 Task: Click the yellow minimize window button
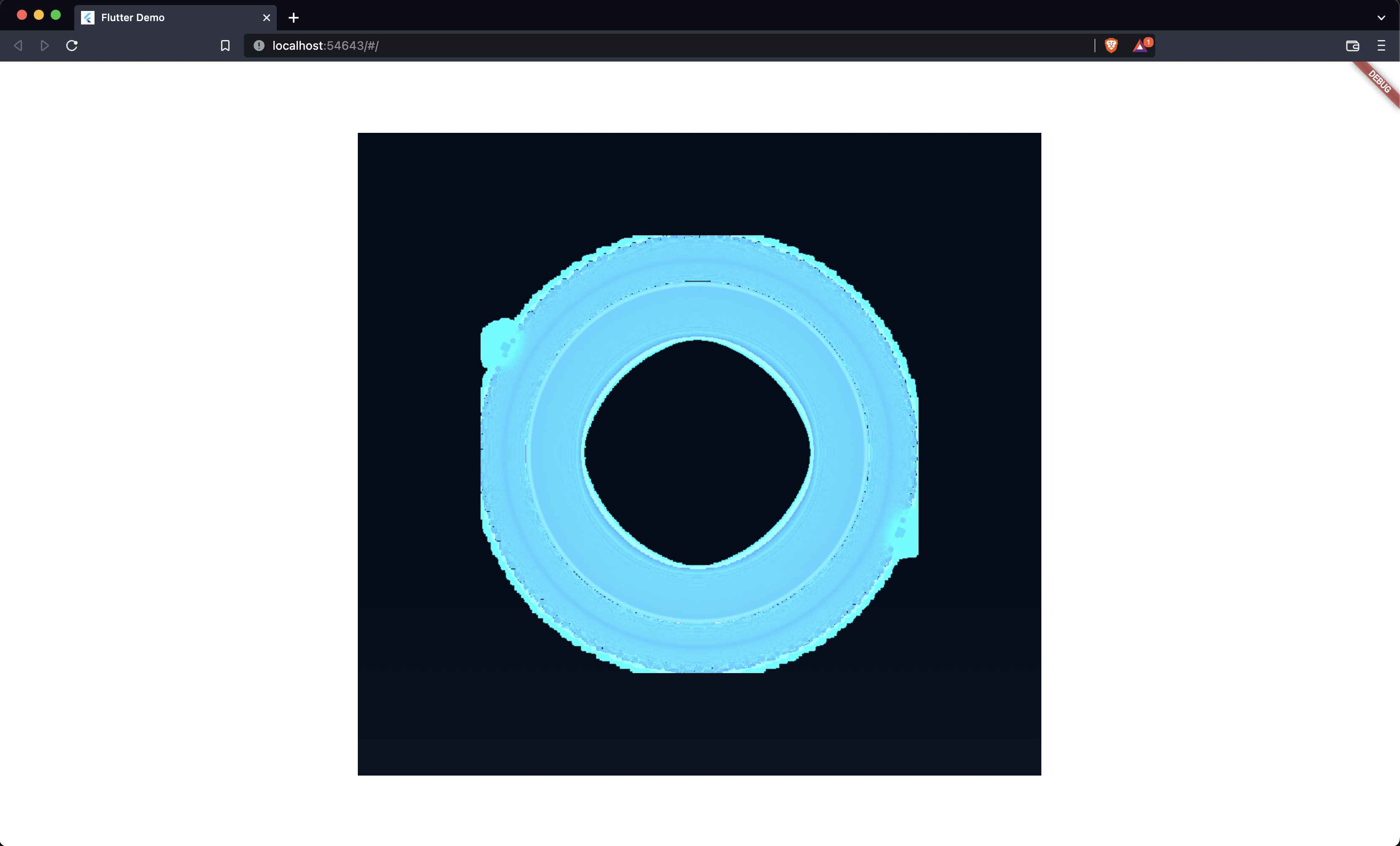click(39, 15)
